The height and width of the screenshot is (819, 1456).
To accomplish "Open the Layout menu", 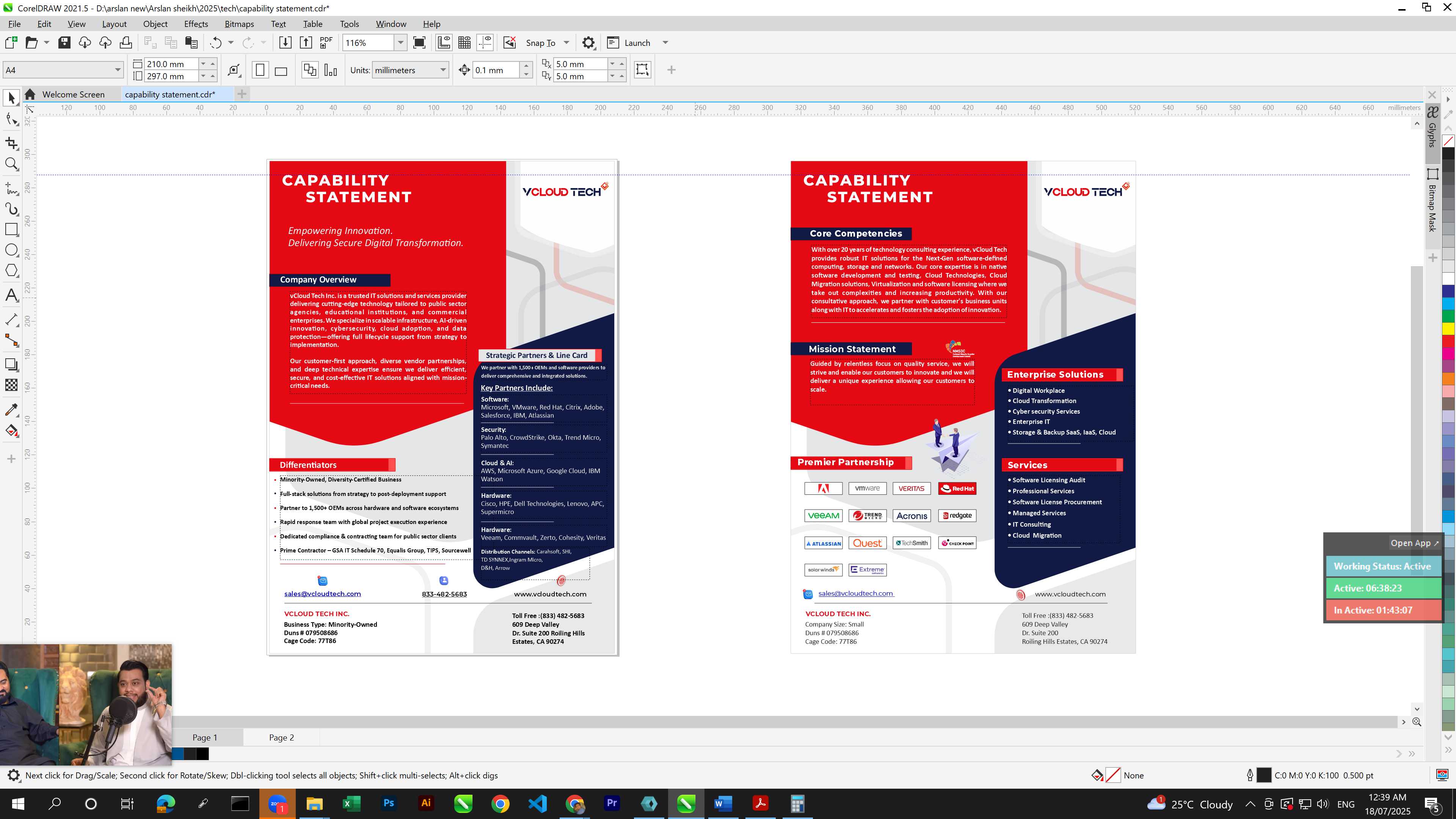I will [114, 24].
